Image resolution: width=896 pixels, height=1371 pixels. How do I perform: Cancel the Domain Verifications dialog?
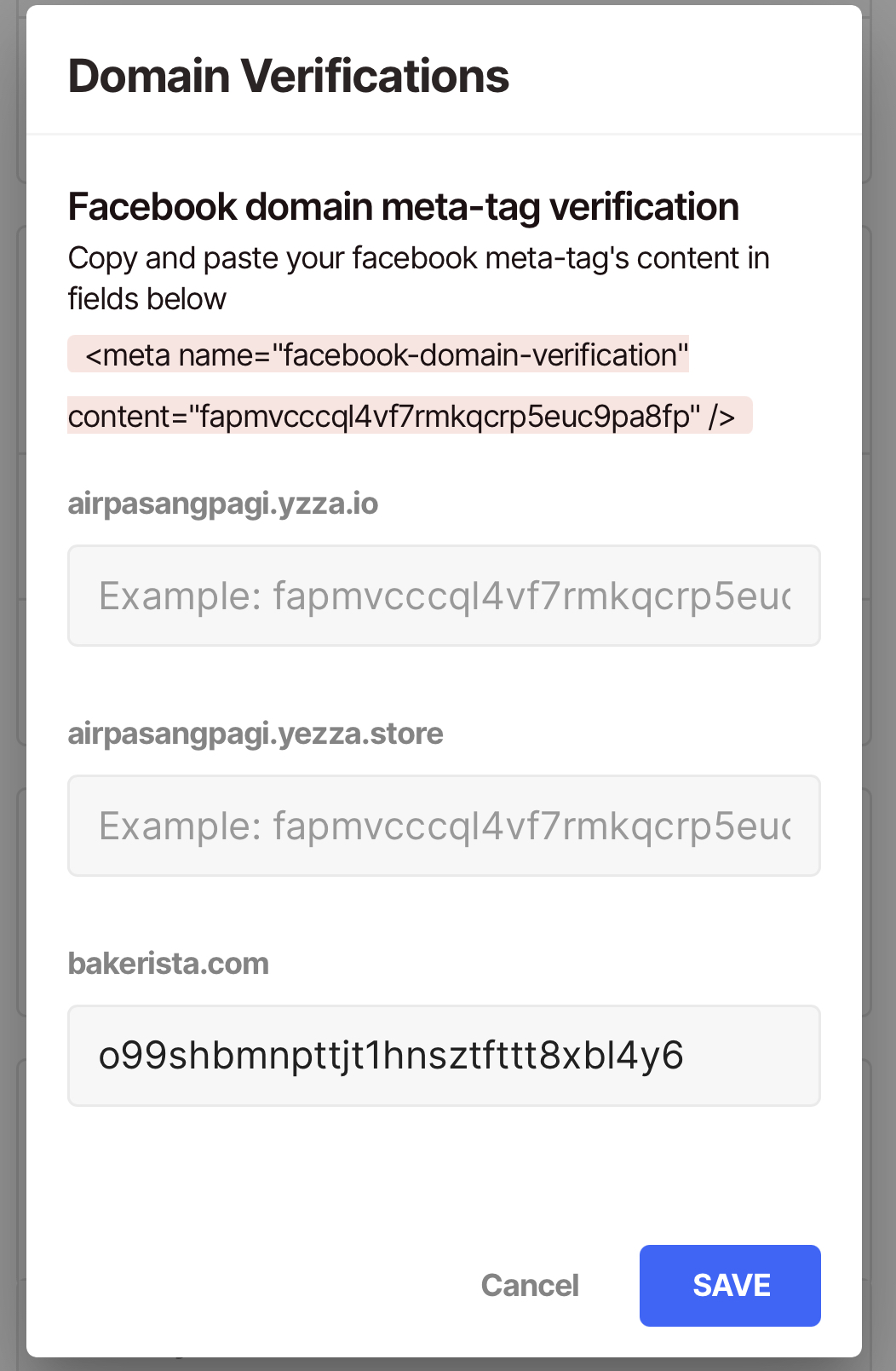pos(530,1285)
